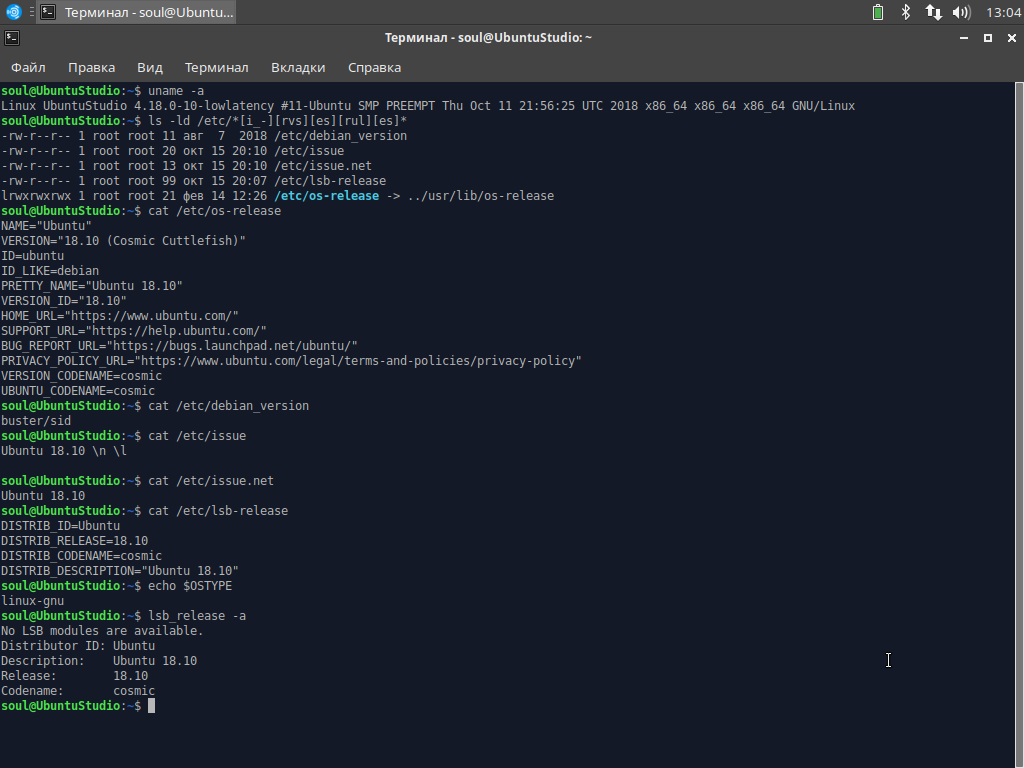Click the VERSION="18.10 (Cosmic Cuttlefish)" line
This screenshot has height=768, width=1024.
click(123, 241)
